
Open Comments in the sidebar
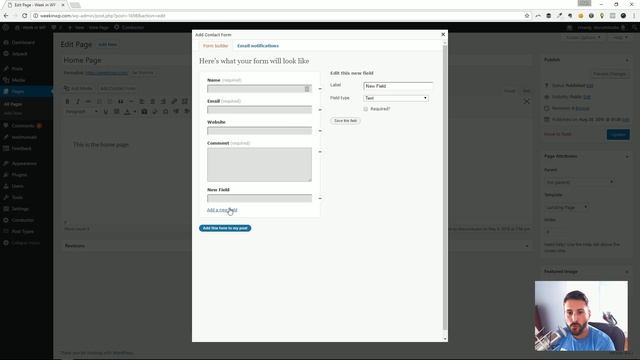tap(23, 126)
